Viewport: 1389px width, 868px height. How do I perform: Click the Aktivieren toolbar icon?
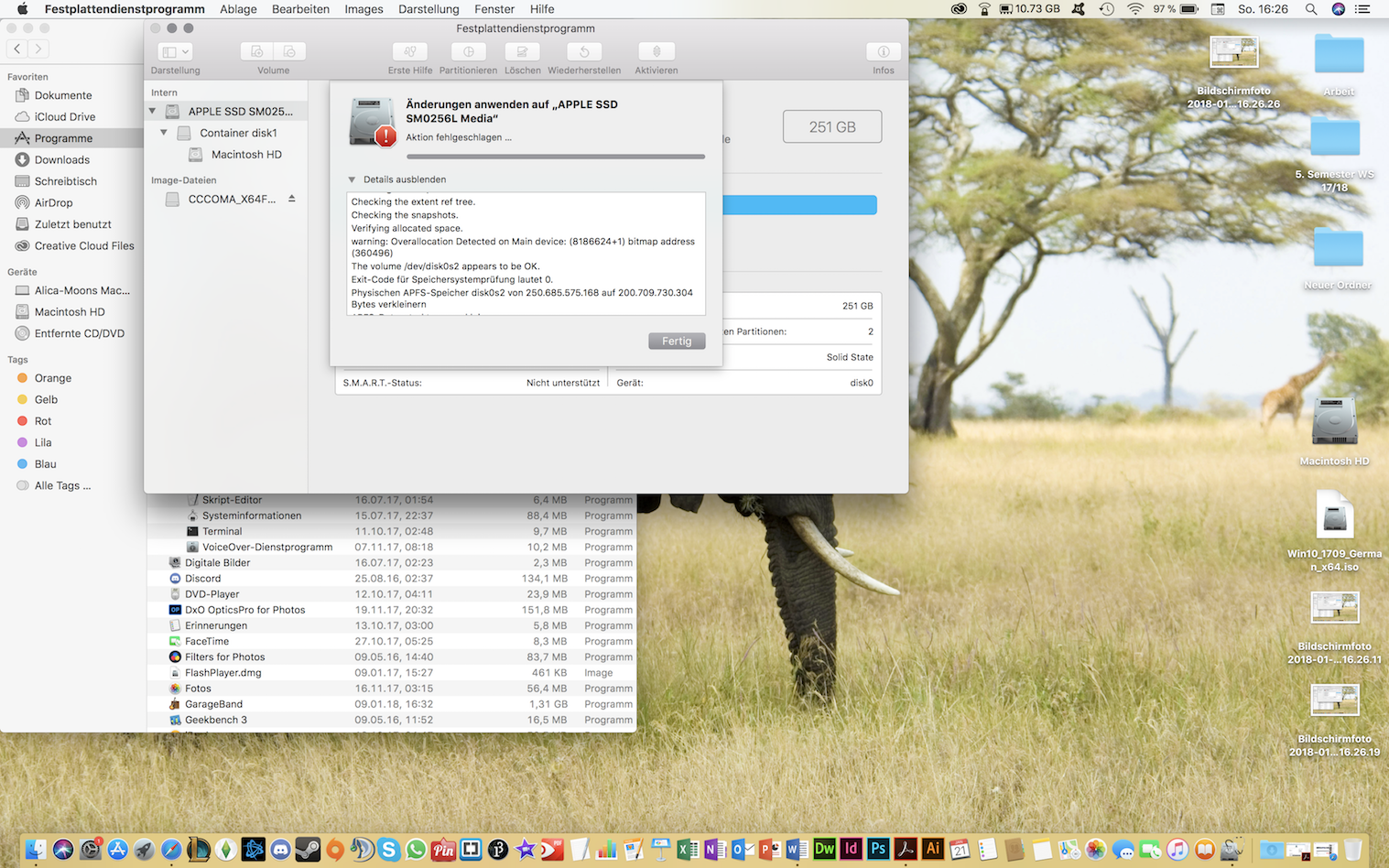(656, 52)
